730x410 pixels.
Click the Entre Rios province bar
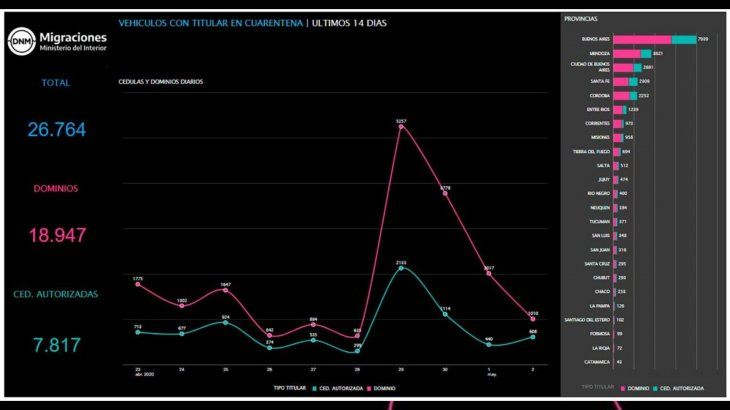click(x=619, y=109)
